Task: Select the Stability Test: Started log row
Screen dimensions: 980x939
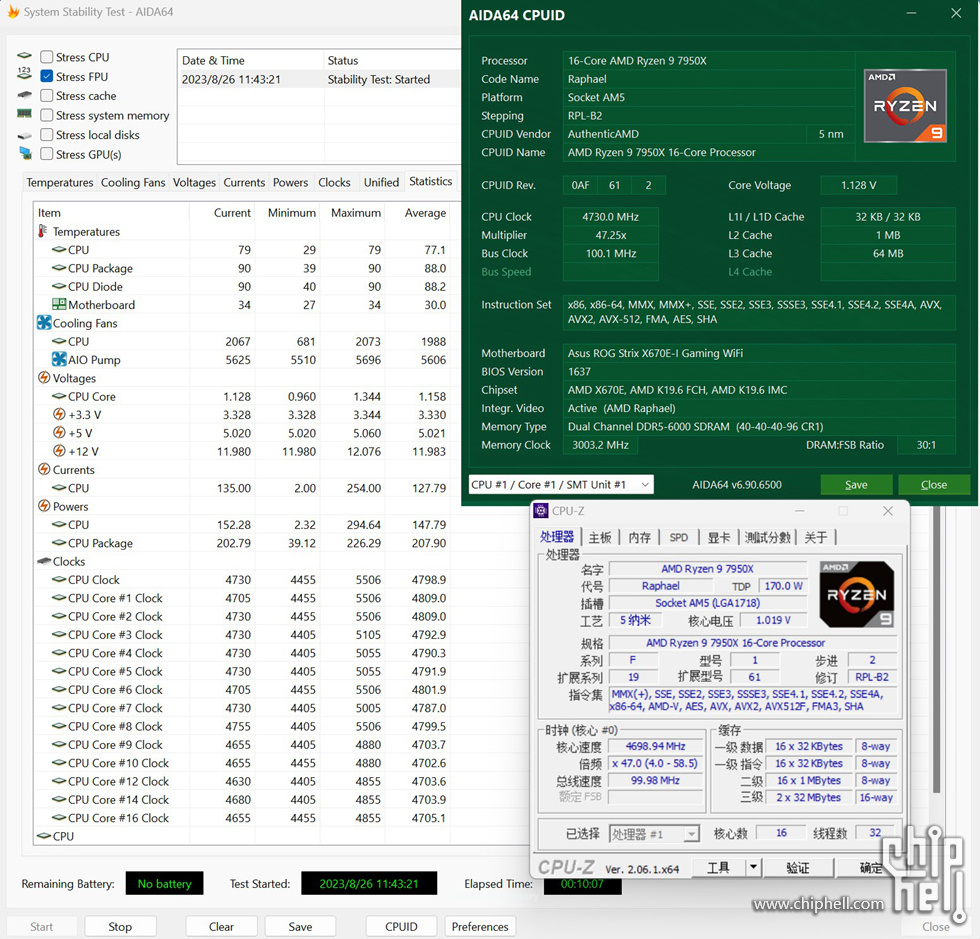Action: pos(319,79)
